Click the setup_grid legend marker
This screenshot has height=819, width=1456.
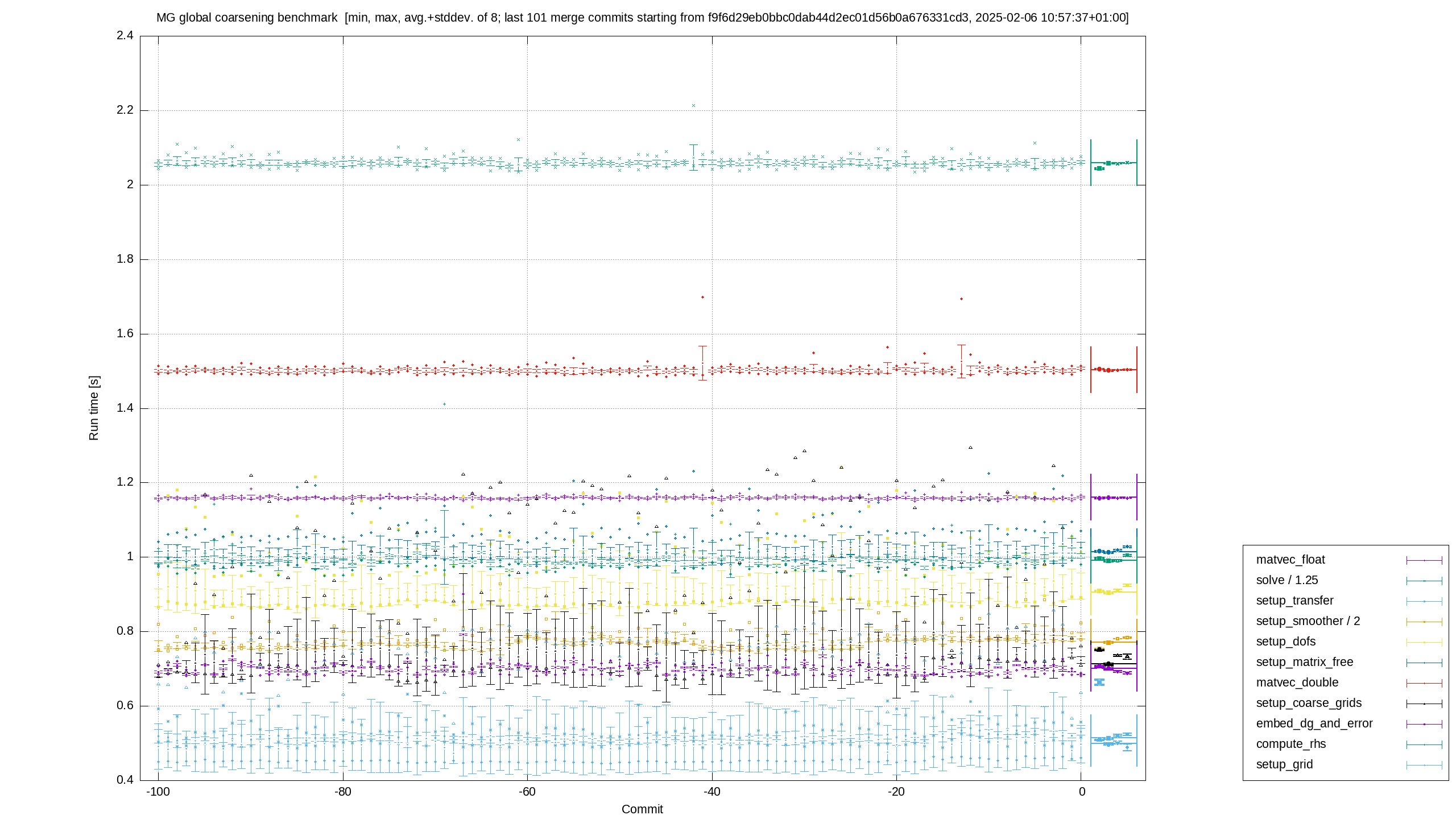1424,765
